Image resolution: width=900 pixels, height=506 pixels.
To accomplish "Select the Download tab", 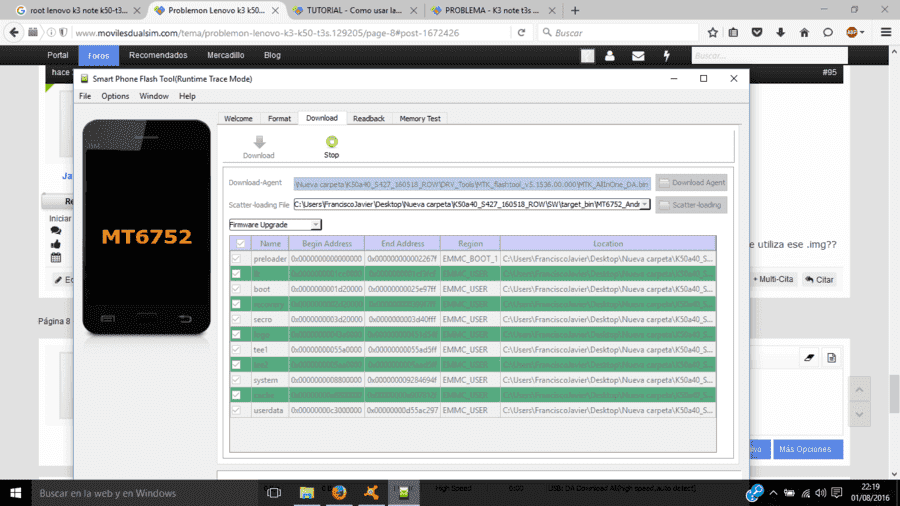I will (x=321, y=118).
